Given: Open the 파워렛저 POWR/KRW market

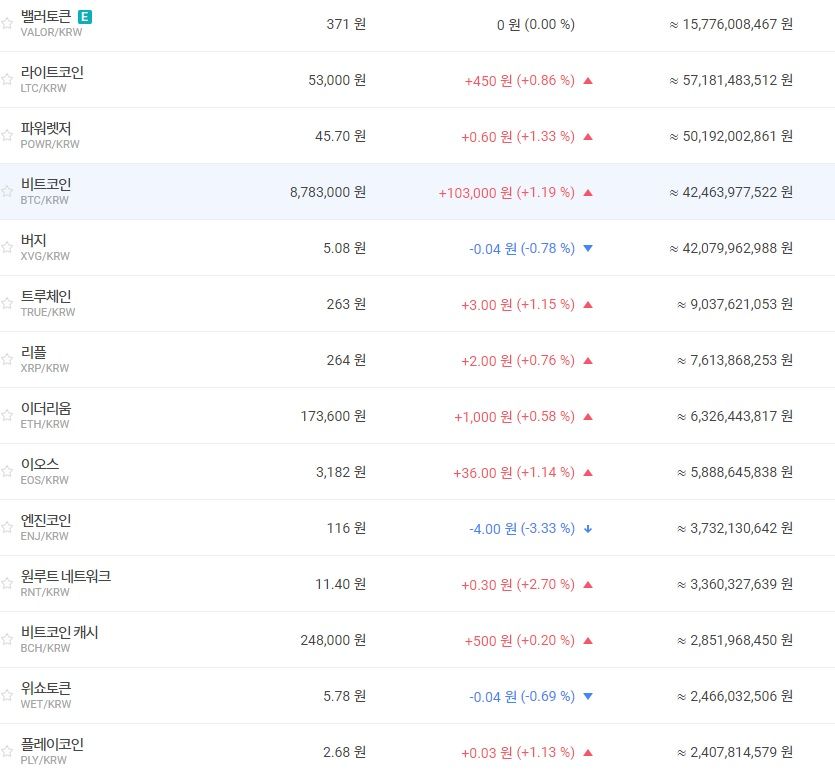Looking at the screenshot, I should [46, 129].
